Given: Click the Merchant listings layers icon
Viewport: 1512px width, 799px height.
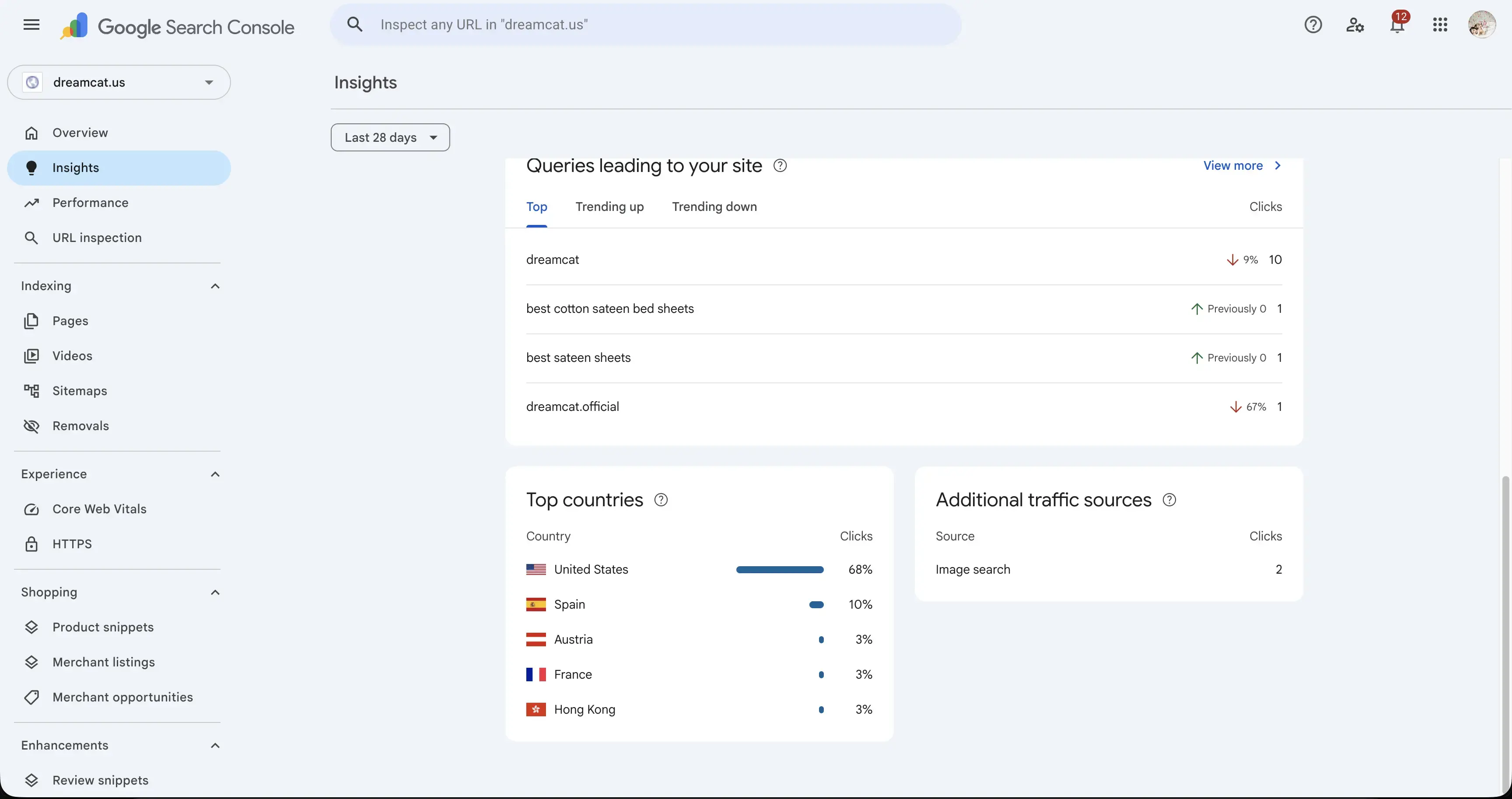Looking at the screenshot, I should [31, 662].
